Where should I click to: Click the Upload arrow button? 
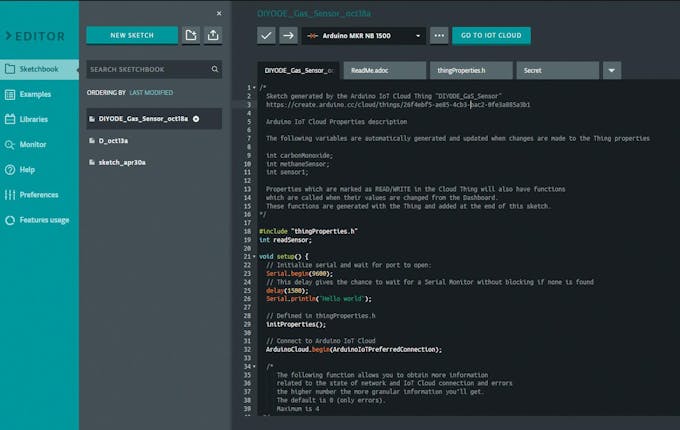(x=288, y=35)
